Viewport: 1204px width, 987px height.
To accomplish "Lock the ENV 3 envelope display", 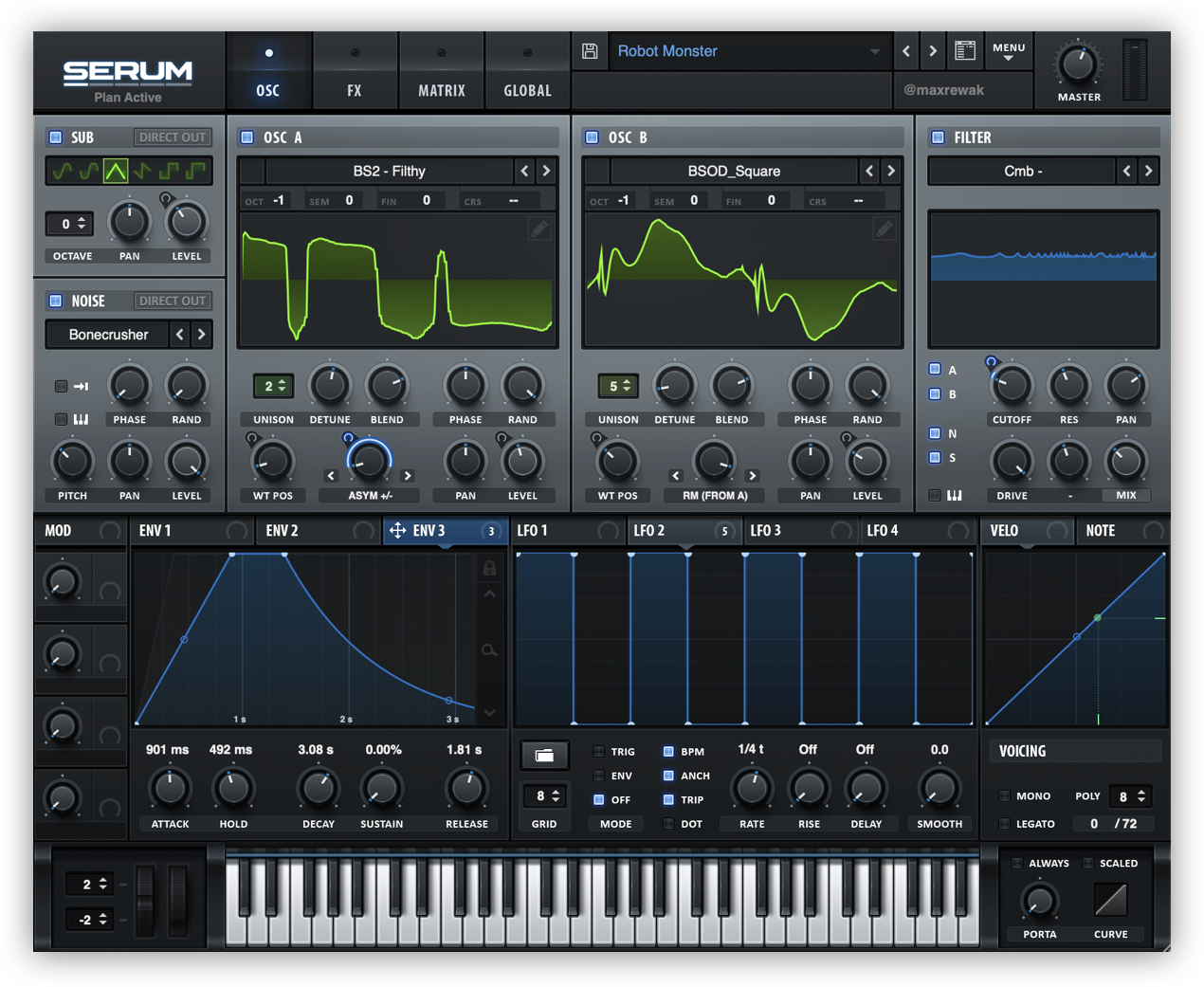I will pyautogui.click(x=489, y=568).
